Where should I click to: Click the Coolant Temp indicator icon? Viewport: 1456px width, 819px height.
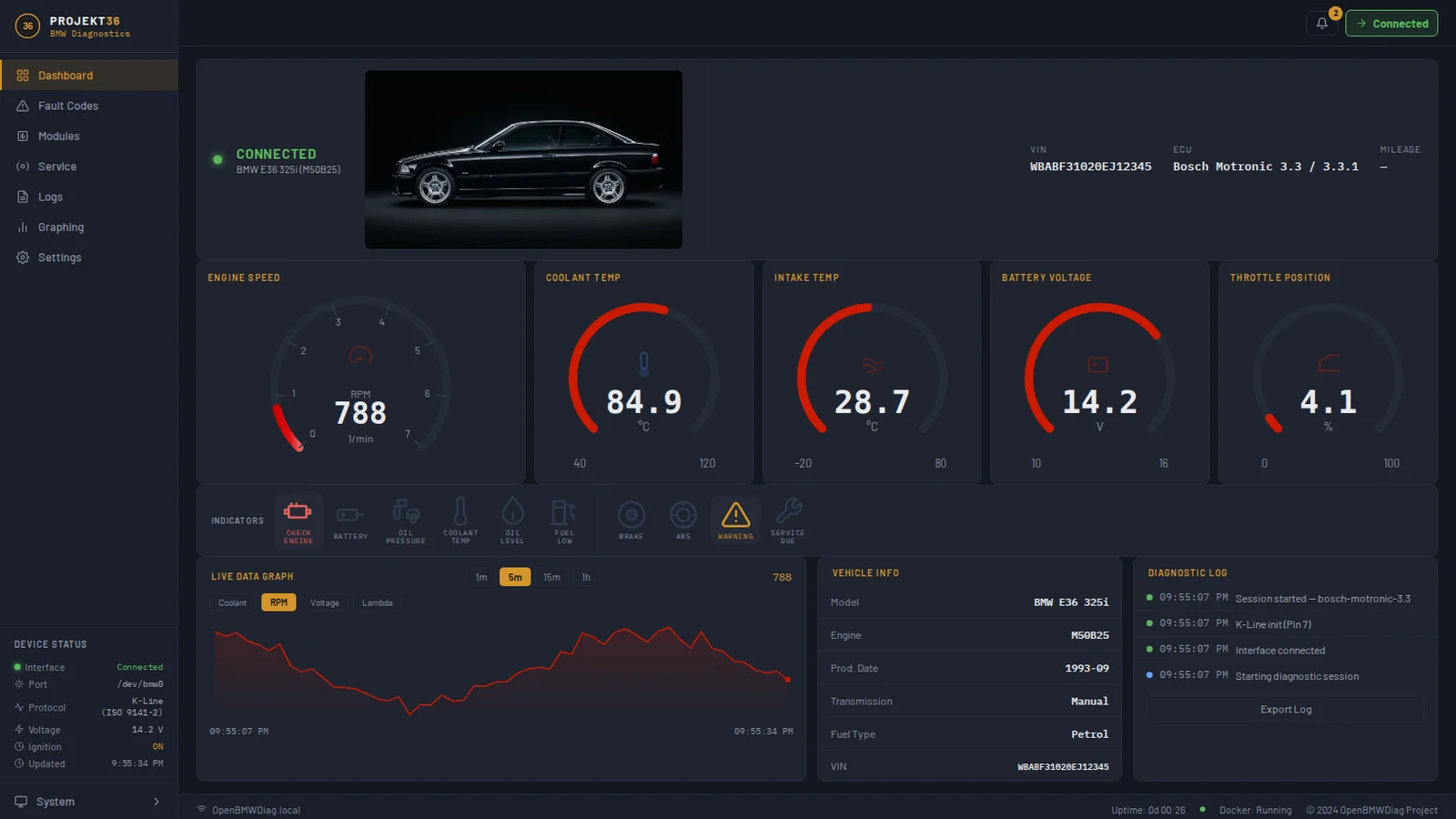460,511
